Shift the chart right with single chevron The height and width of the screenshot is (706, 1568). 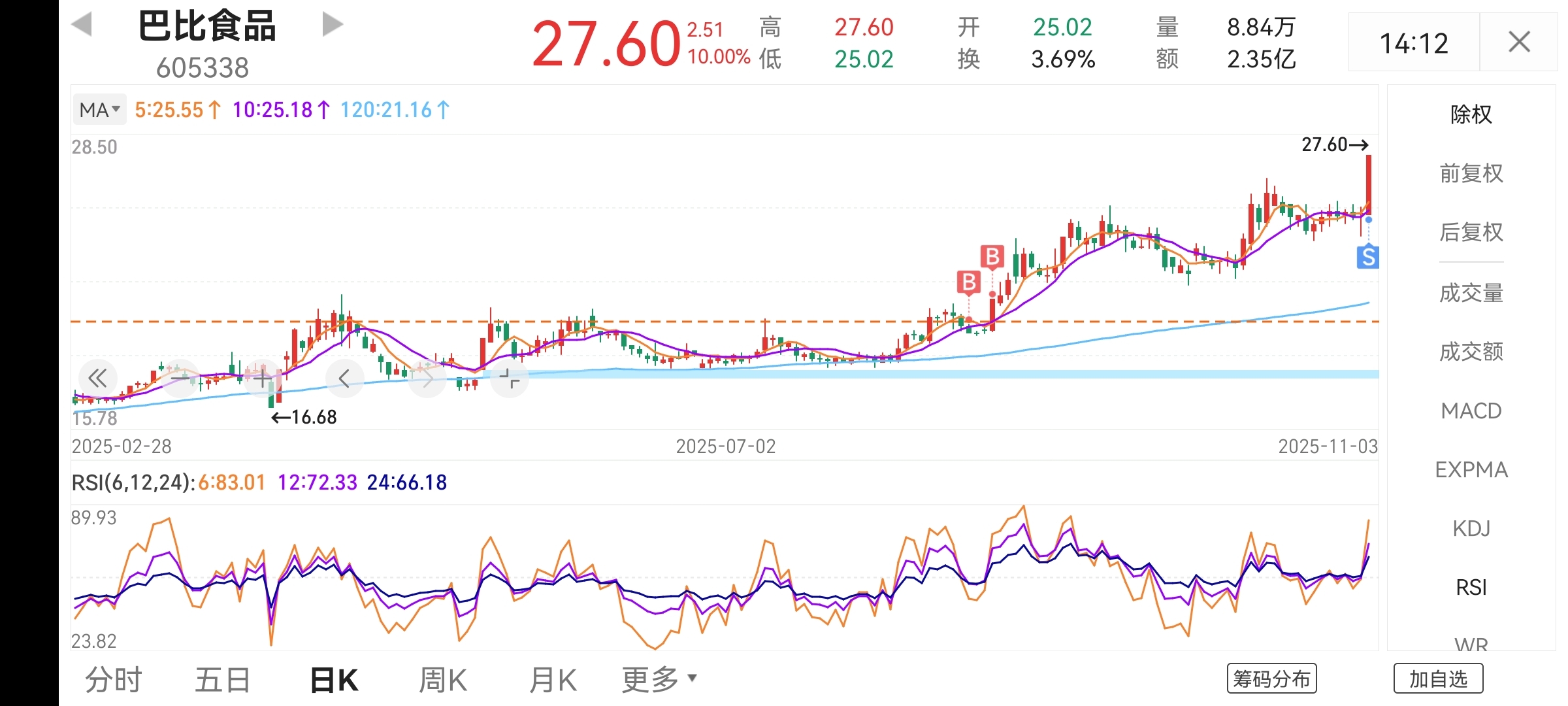427,378
